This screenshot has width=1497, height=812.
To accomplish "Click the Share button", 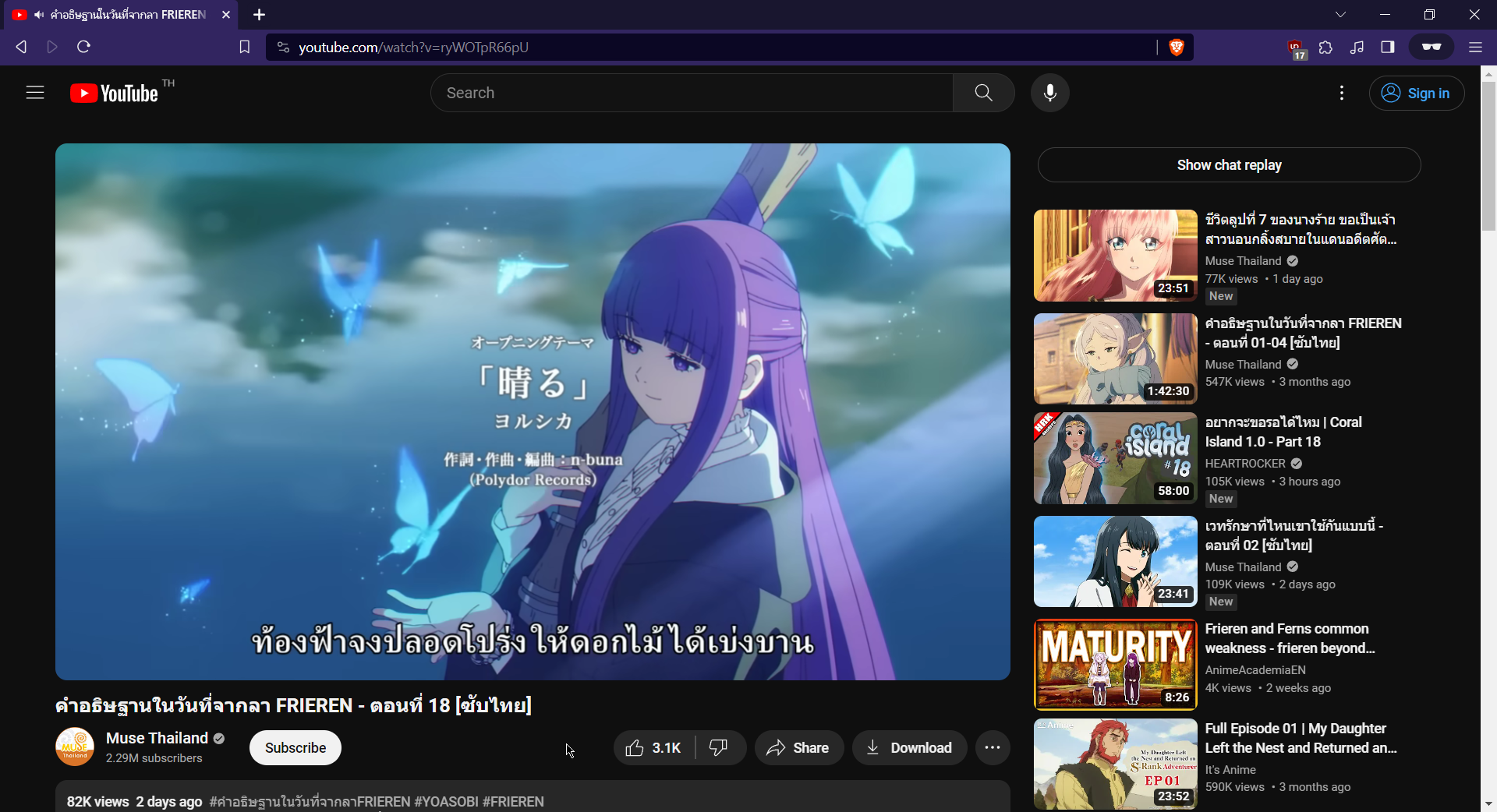I will [798, 748].
